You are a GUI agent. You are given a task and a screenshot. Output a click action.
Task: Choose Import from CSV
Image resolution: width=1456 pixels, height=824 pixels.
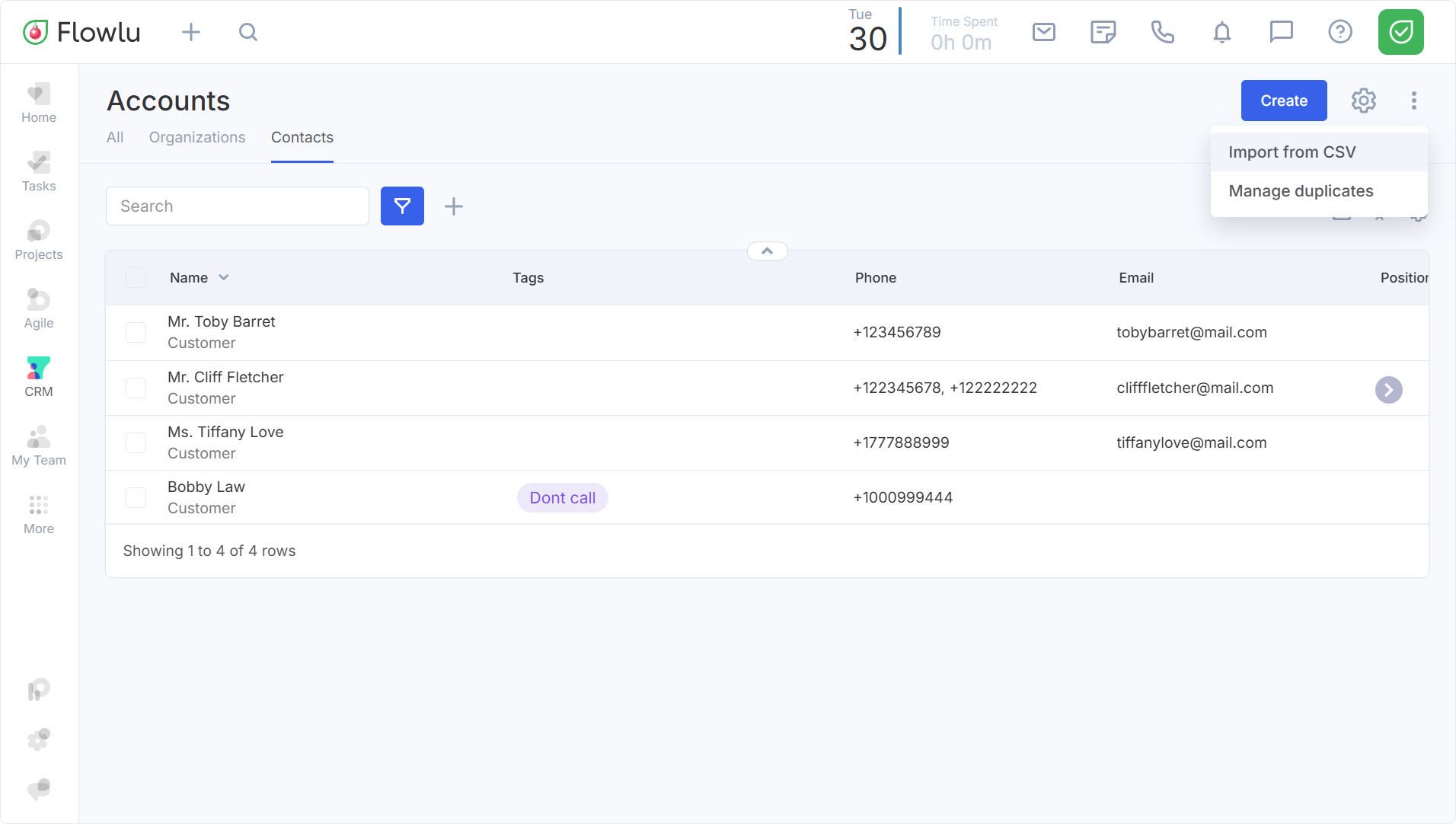pos(1292,152)
